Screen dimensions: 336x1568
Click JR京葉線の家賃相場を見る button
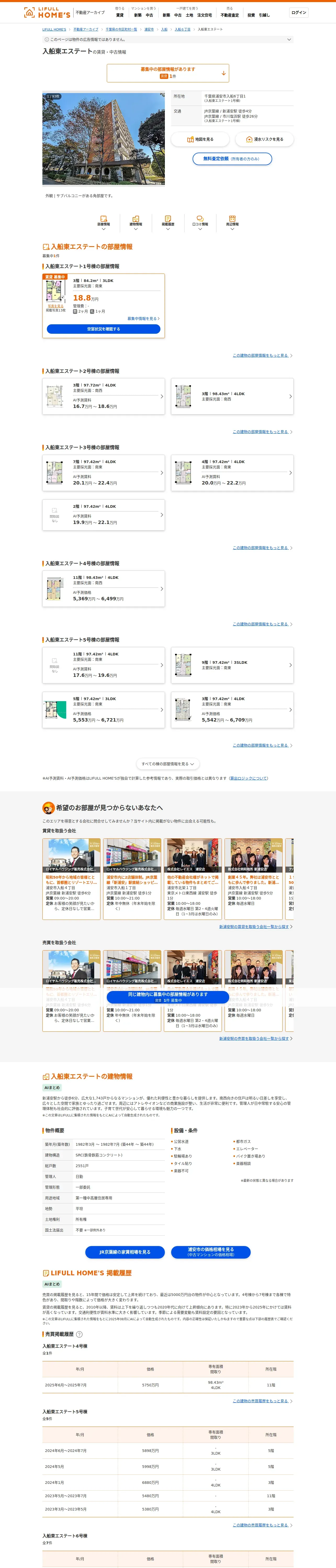pyautogui.click(x=125, y=1252)
